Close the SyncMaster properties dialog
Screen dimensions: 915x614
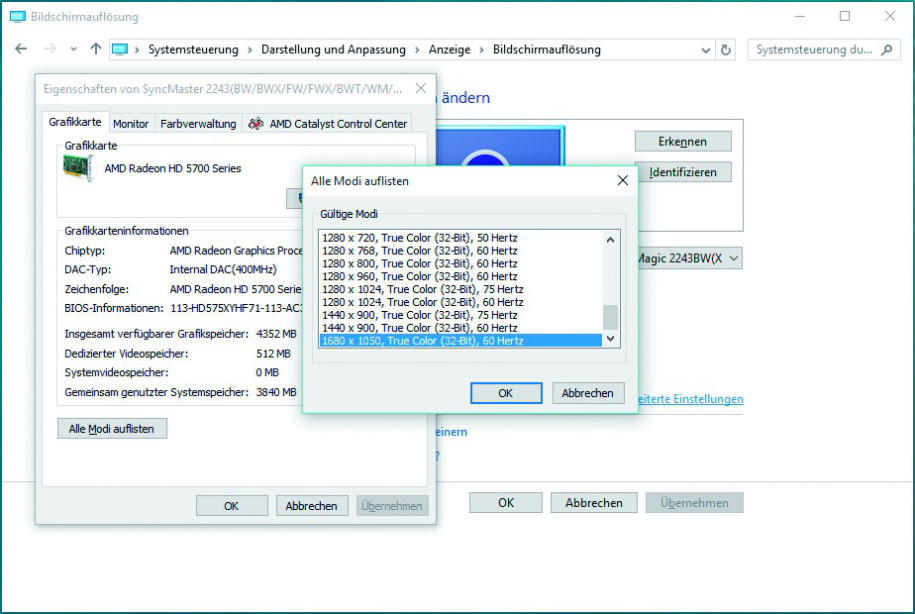(420, 89)
